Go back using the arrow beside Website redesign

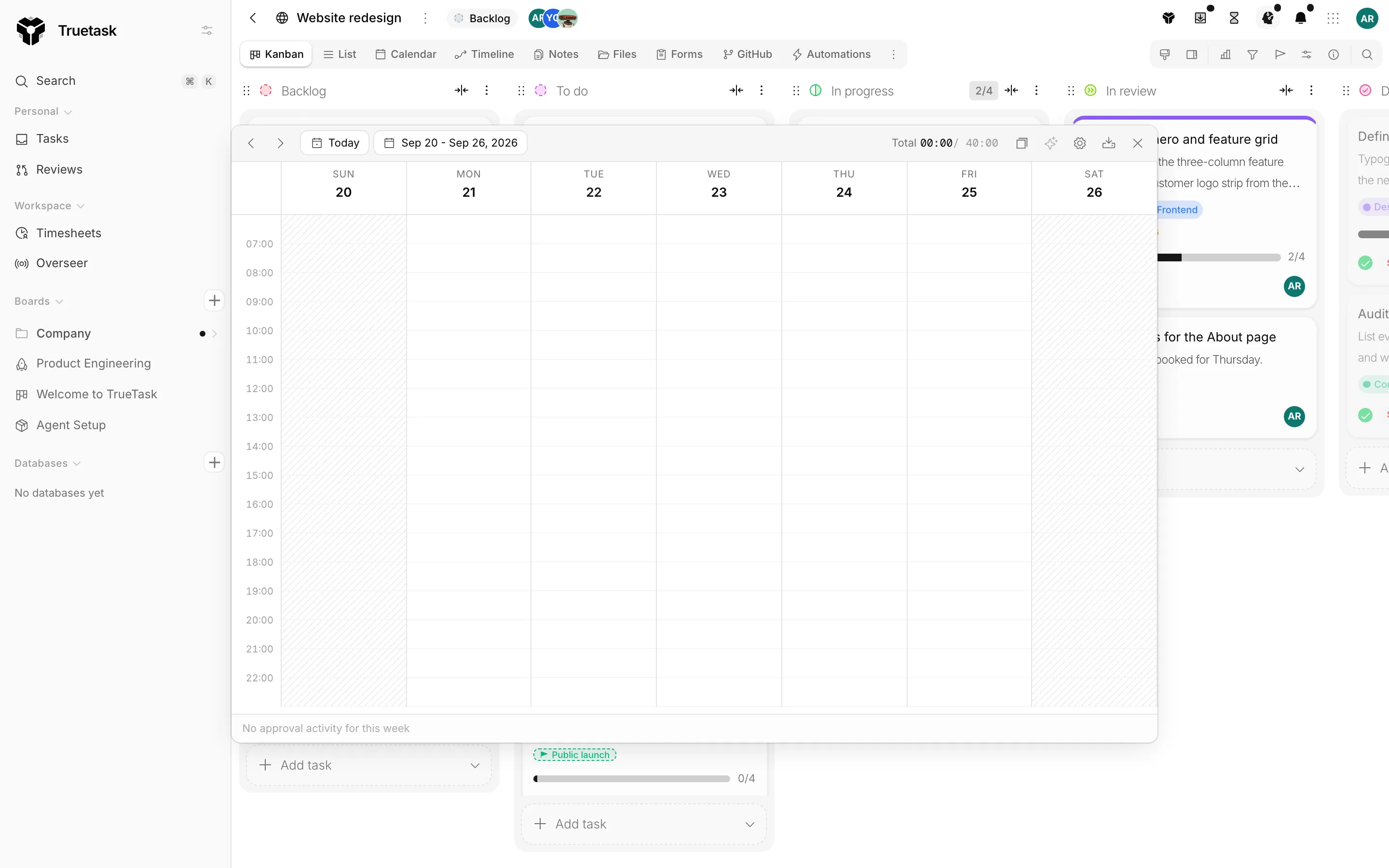pyautogui.click(x=253, y=18)
